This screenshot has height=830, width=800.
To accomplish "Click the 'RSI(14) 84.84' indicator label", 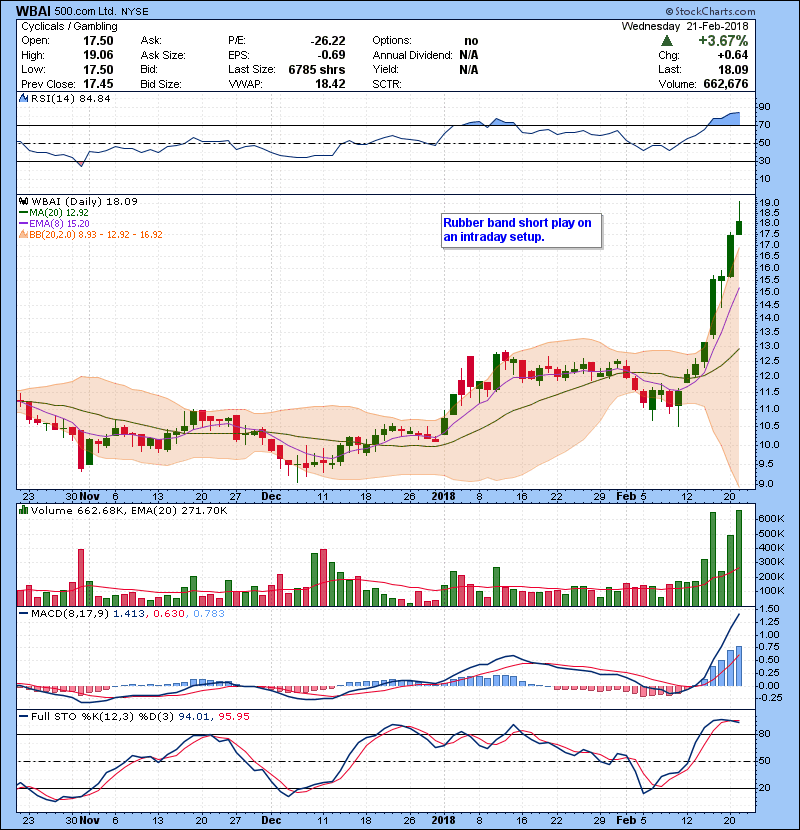I will (x=71, y=98).
